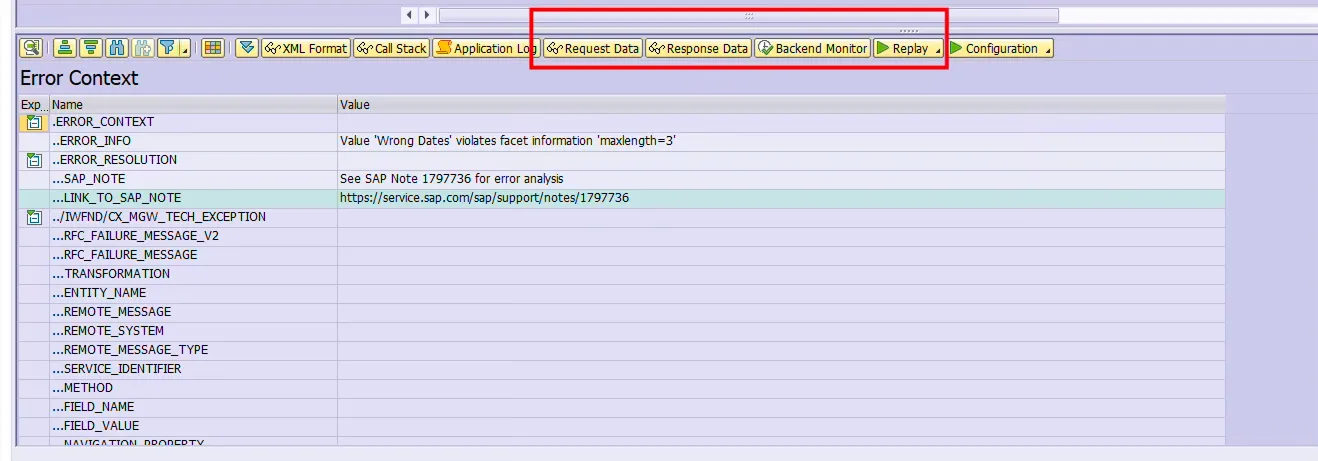The height and width of the screenshot is (461, 1318).
Task: Open the Application Log
Action: [x=486, y=48]
